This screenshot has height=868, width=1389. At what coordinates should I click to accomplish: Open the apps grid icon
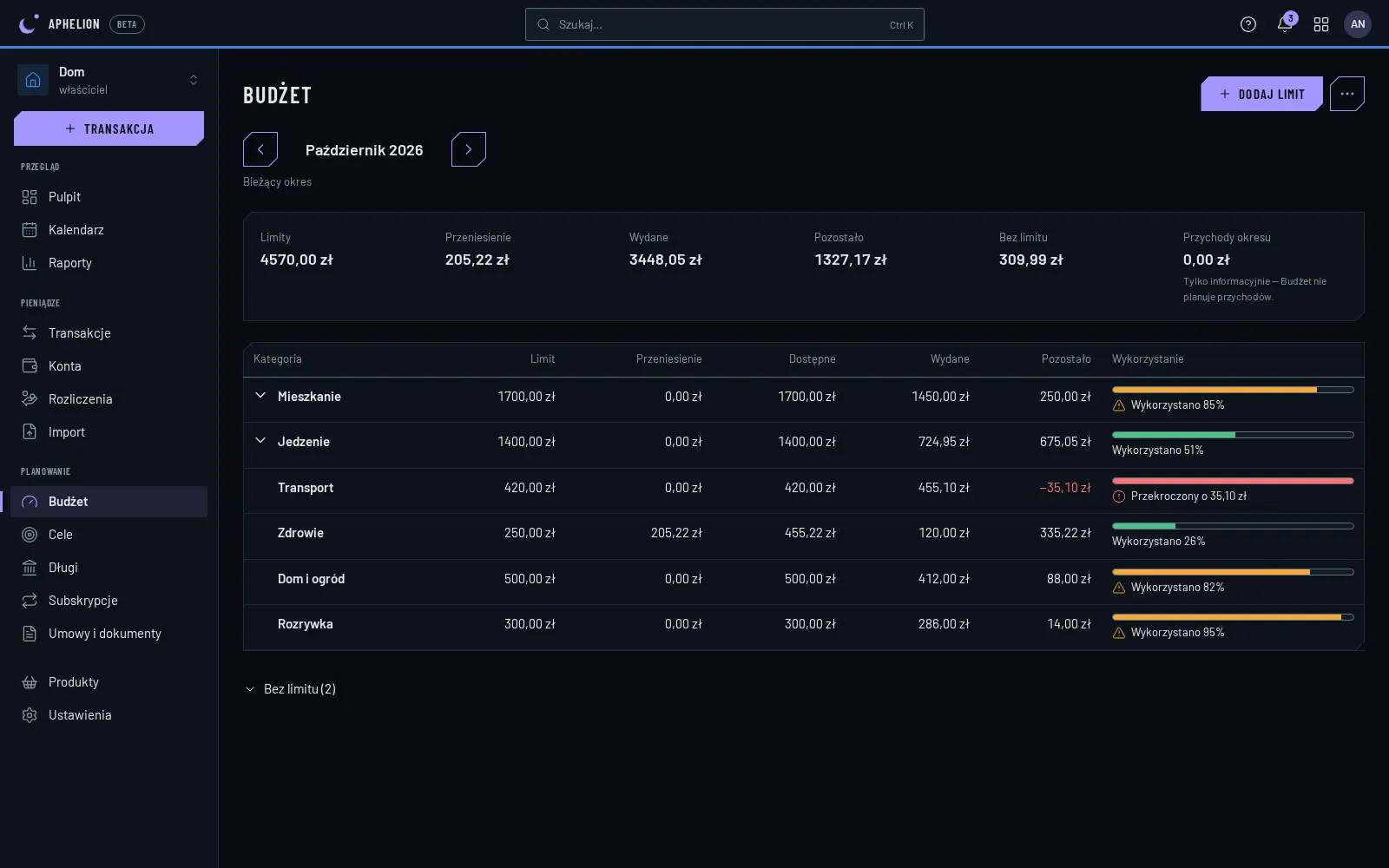[1321, 24]
